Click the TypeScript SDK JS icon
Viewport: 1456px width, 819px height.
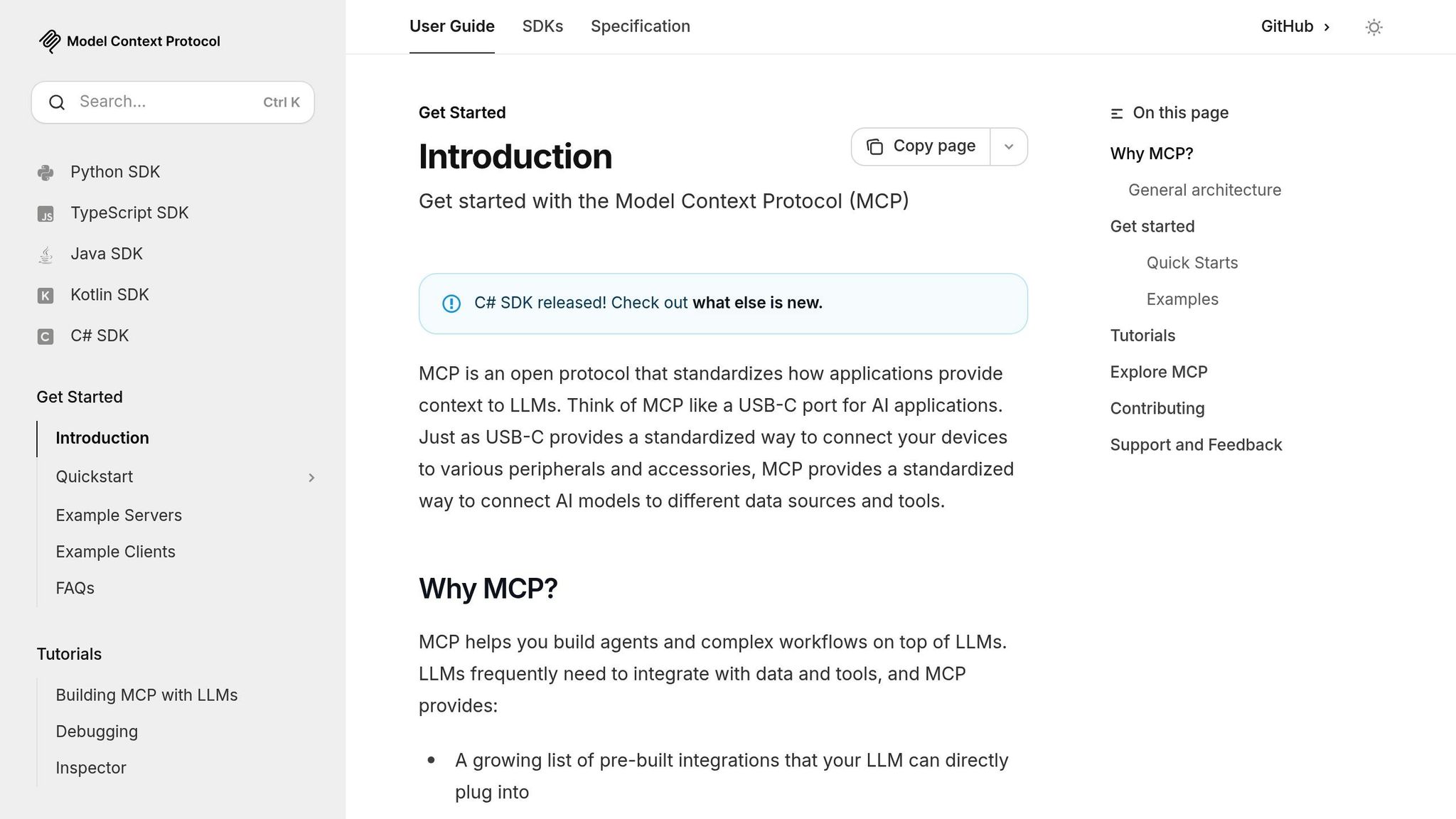coord(45,213)
